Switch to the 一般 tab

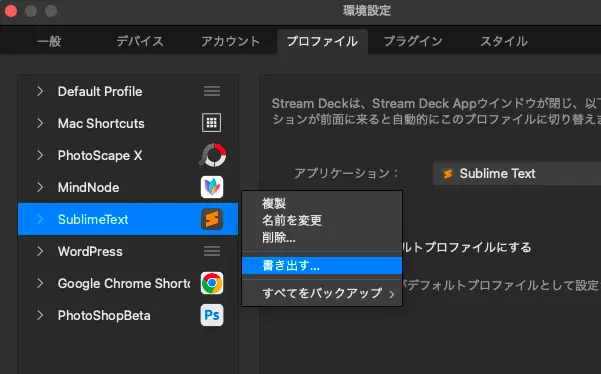coord(49,41)
